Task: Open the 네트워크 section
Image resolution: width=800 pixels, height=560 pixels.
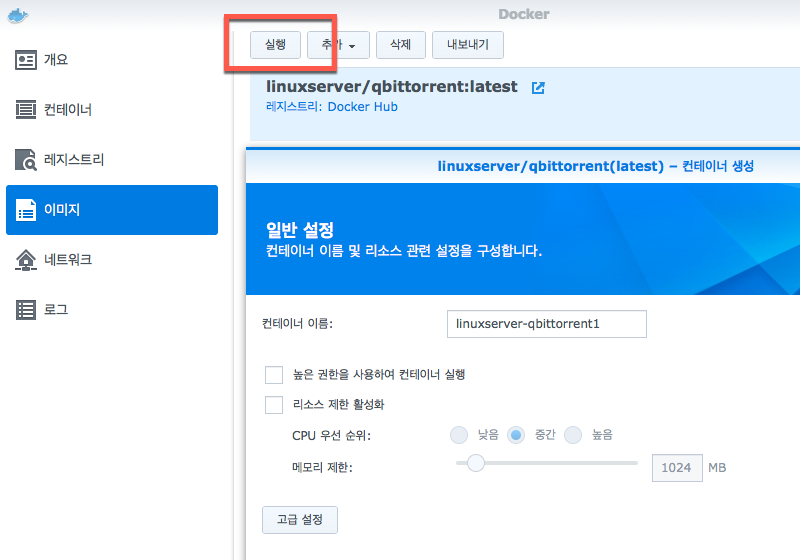Action: (112, 260)
